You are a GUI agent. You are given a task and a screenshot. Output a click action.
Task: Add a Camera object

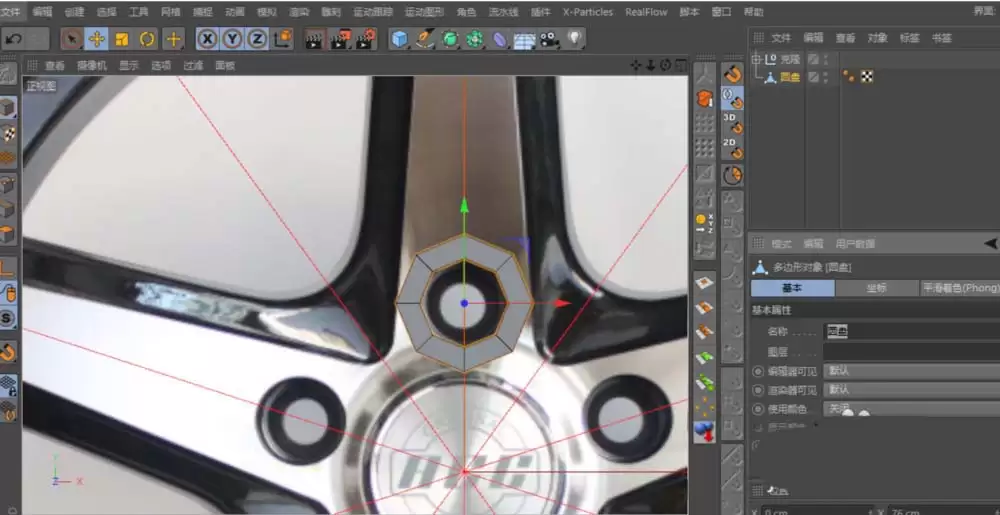(x=549, y=40)
